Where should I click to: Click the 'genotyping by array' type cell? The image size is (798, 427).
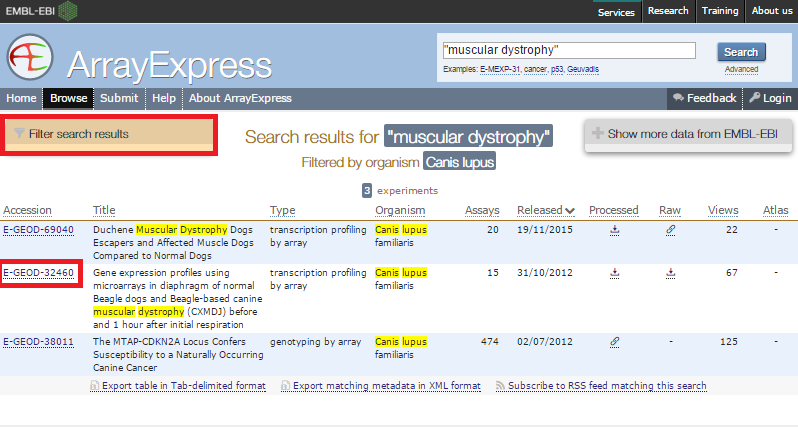point(316,342)
